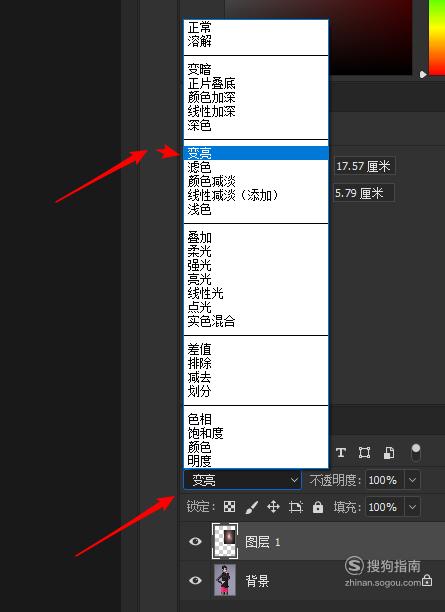Apply 颜色 blend mode

tap(256, 447)
